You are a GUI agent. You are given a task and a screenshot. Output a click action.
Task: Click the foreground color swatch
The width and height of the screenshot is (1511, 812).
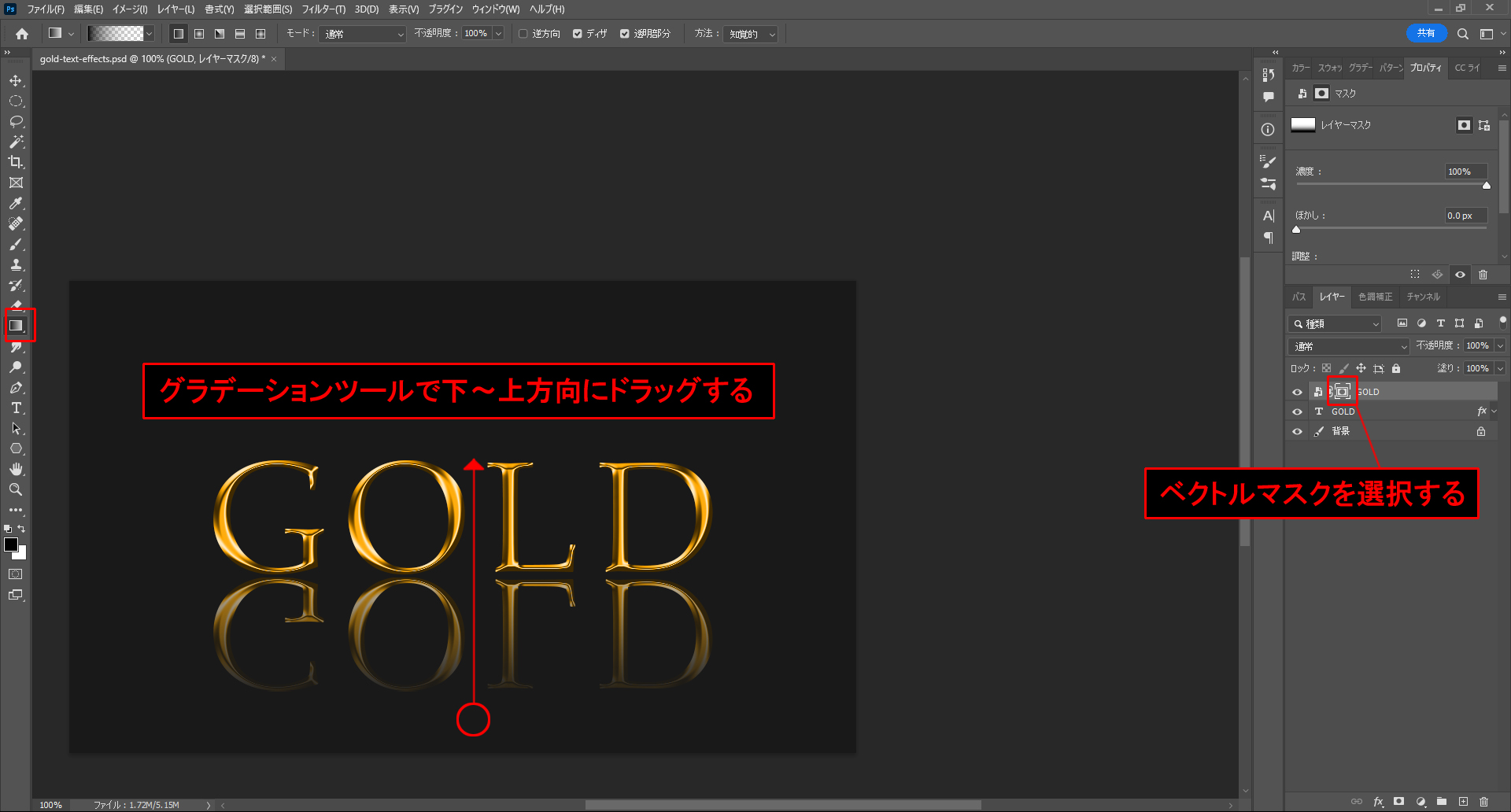pos(11,544)
